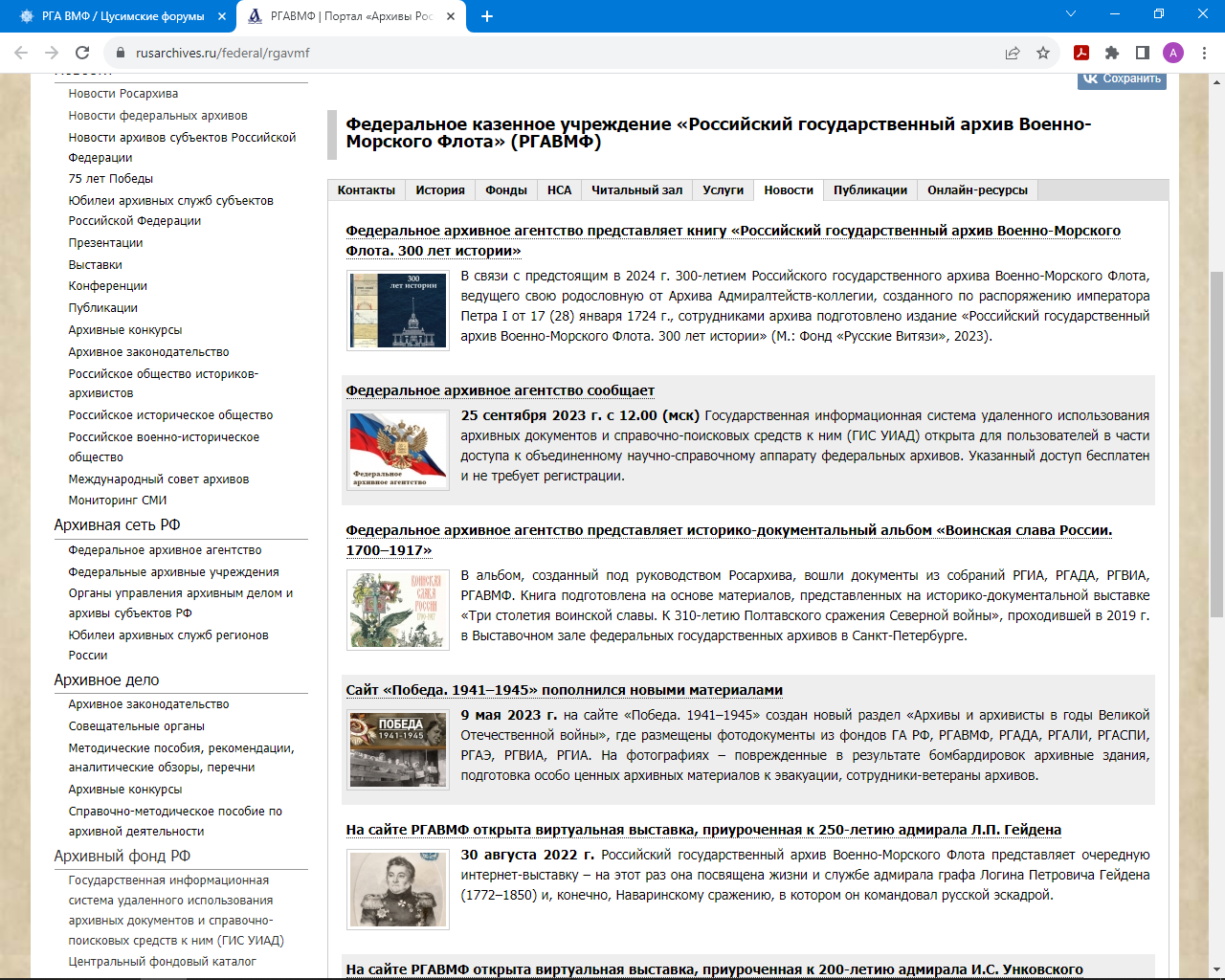Open sidebar link 75 лет Победы
Viewport: 1225px width, 980px height.
tap(111, 179)
